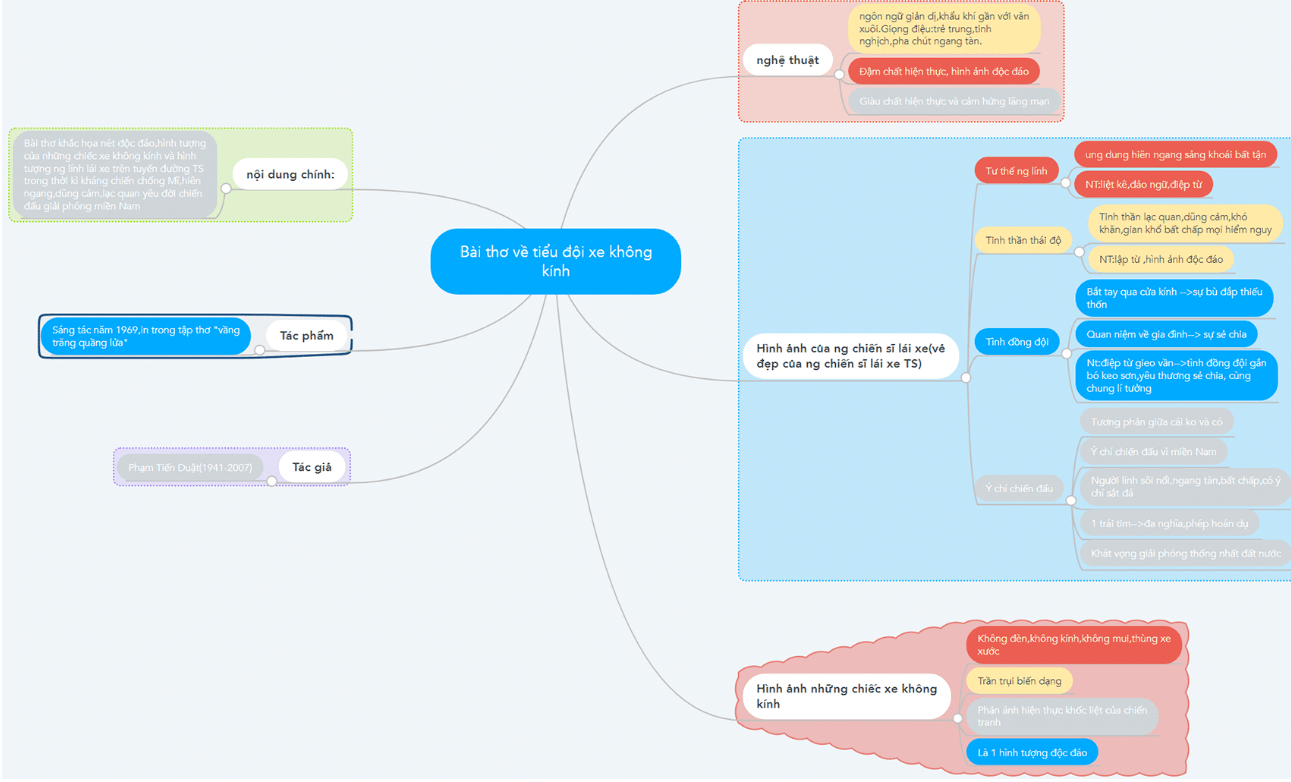This screenshot has height=782, width=1291.
Task: Click 'Tinh thần lạc quan,dũng cảm' yellow node
Action: click(1185, 223)
